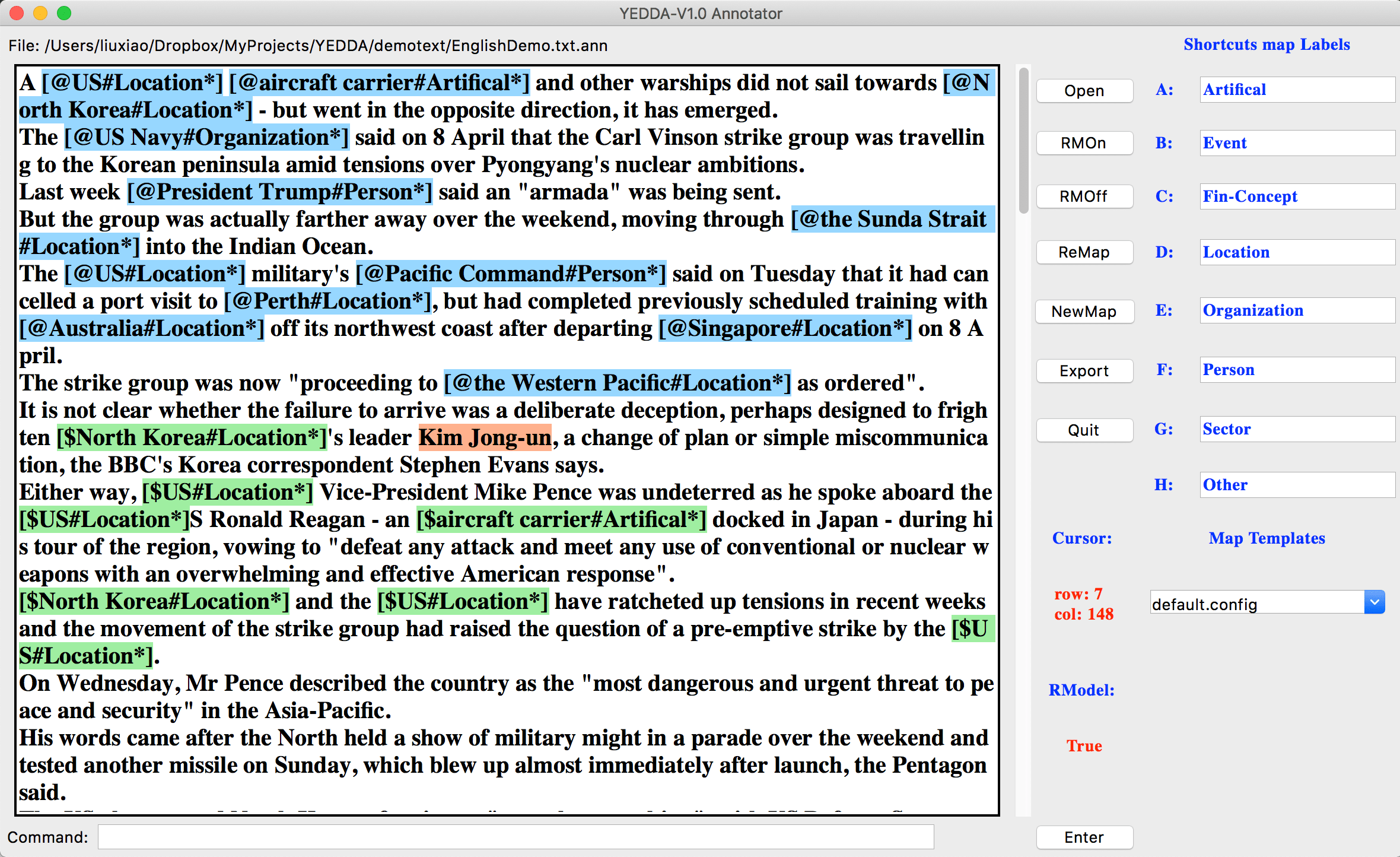This screenshot has width=1400, height=857.
Task: Export annotations with the Export button
Action: [x=1084, y=371]
